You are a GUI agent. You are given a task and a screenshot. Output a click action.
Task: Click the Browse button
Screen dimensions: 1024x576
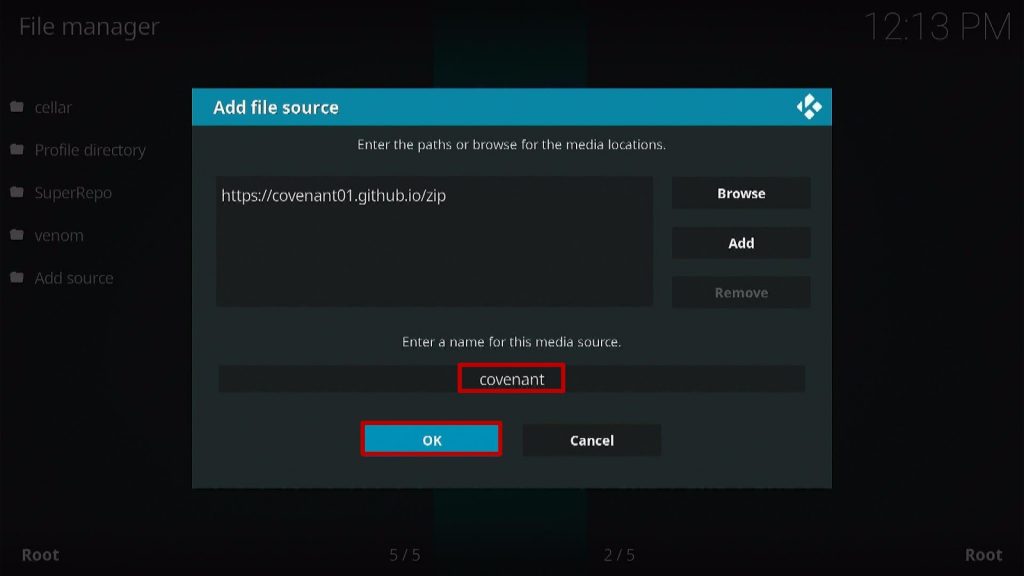[741, 193]
